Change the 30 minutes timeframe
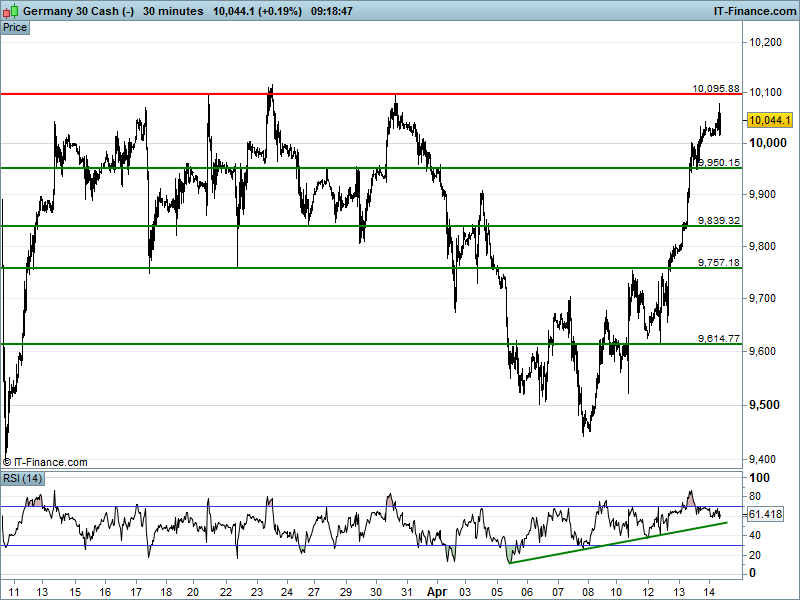This screenshot has height=600, width=800. click(x=173, y=11)
